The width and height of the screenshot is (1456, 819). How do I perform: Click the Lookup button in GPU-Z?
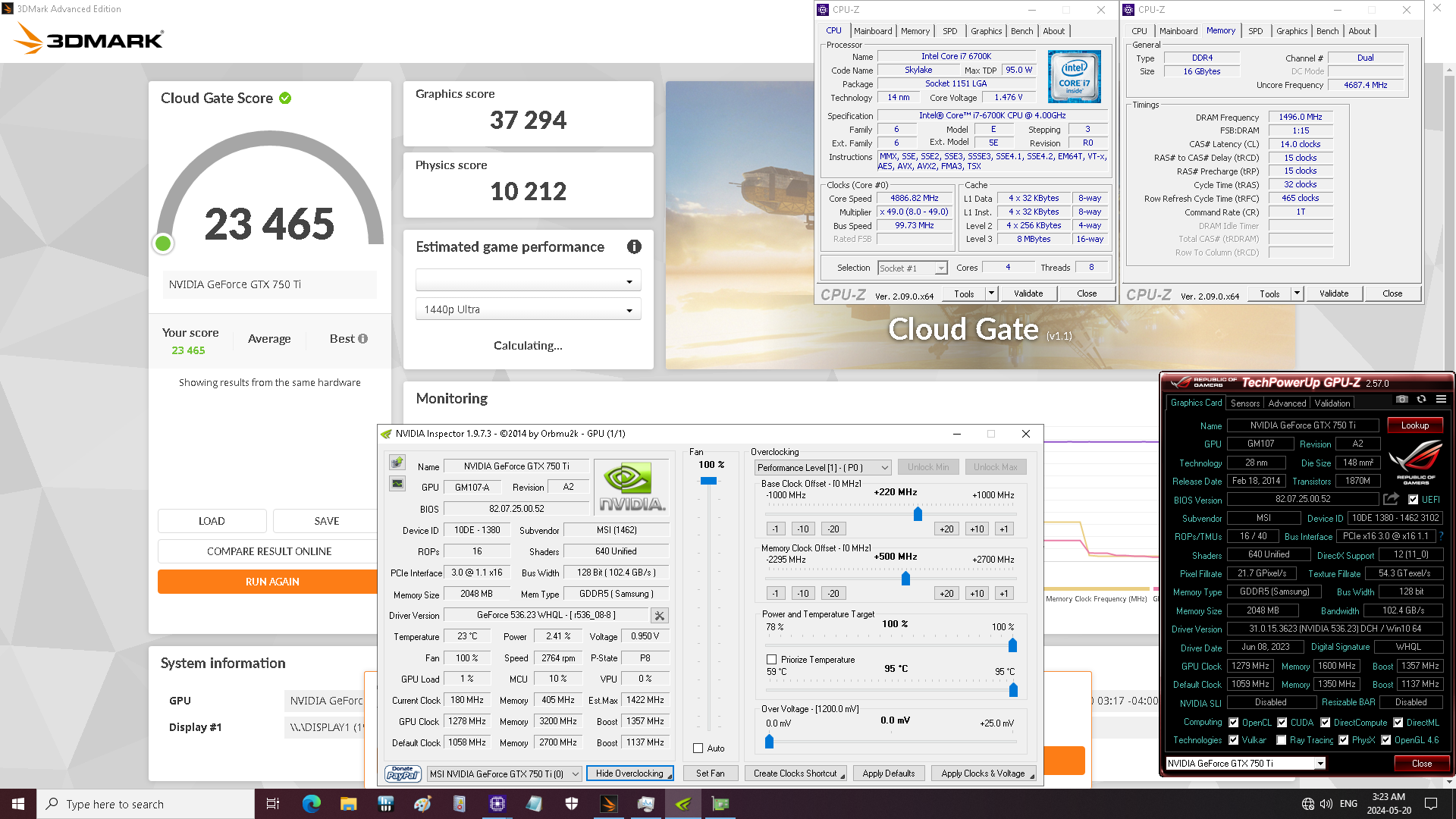point(1415,425)
